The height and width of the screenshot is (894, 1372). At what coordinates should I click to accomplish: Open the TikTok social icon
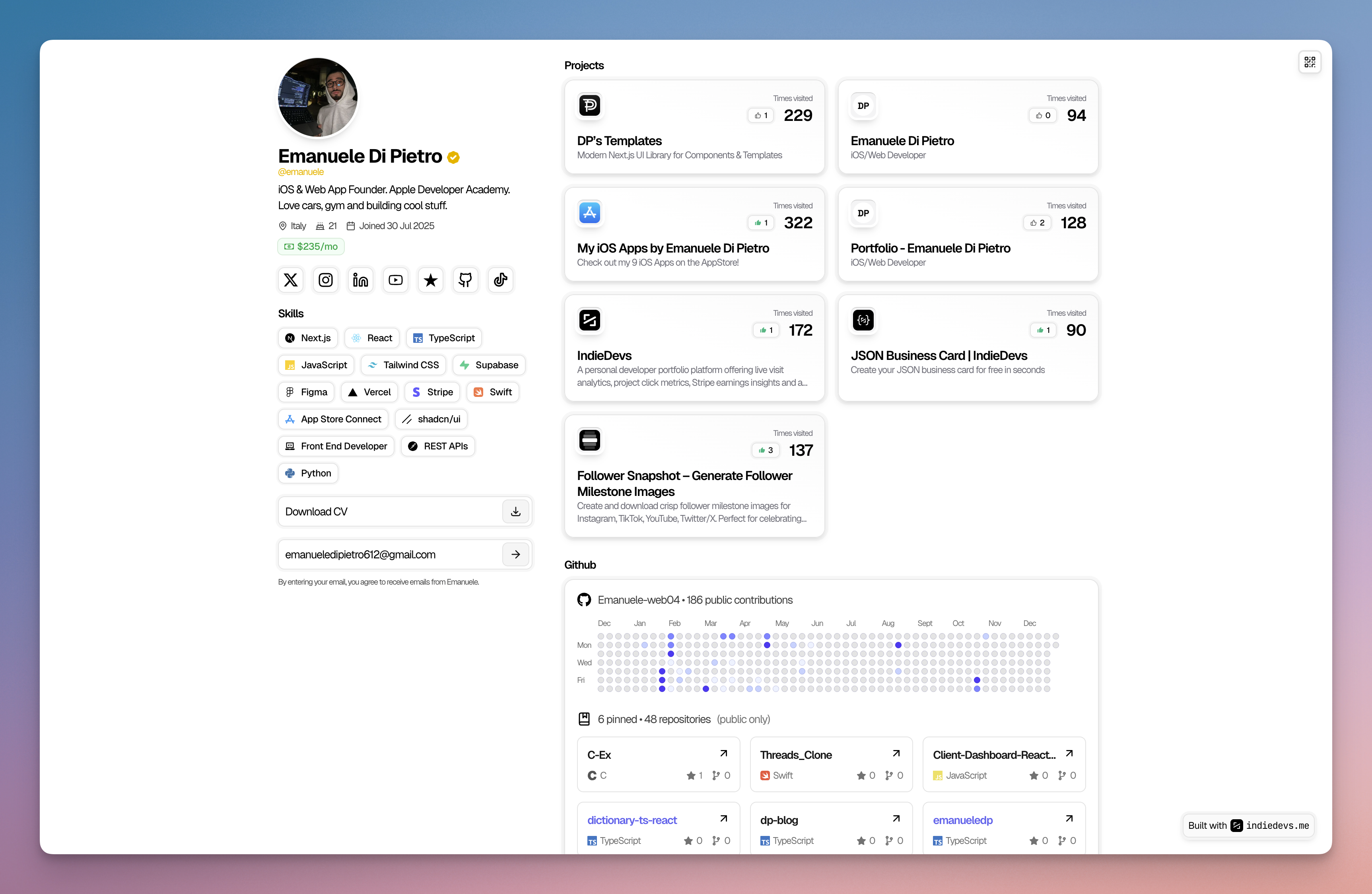click(500, 280)
